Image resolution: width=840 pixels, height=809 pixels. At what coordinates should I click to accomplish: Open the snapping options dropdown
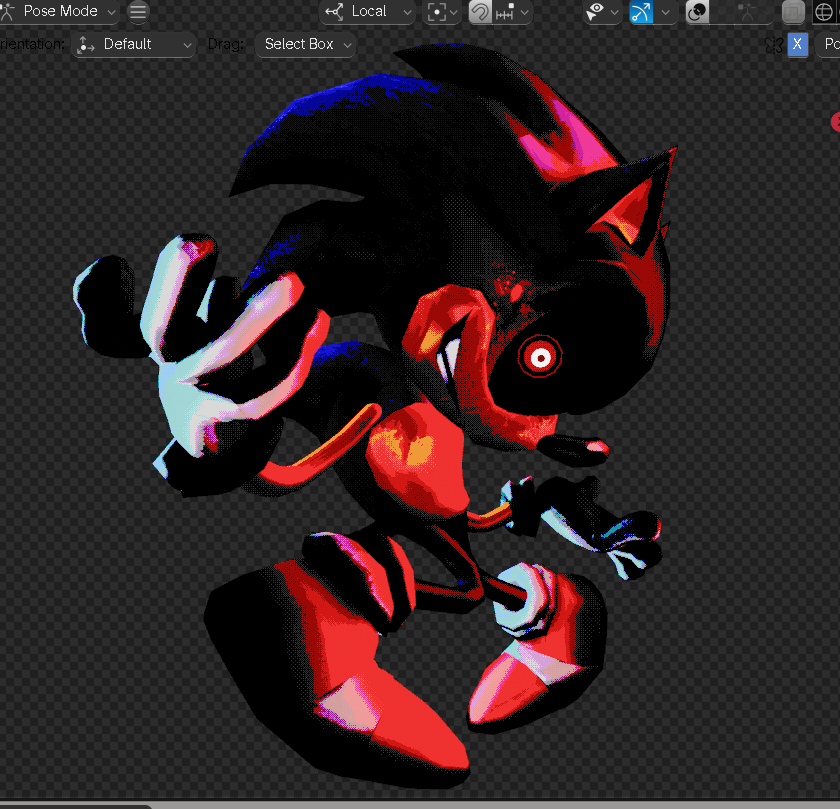[512, 11]
